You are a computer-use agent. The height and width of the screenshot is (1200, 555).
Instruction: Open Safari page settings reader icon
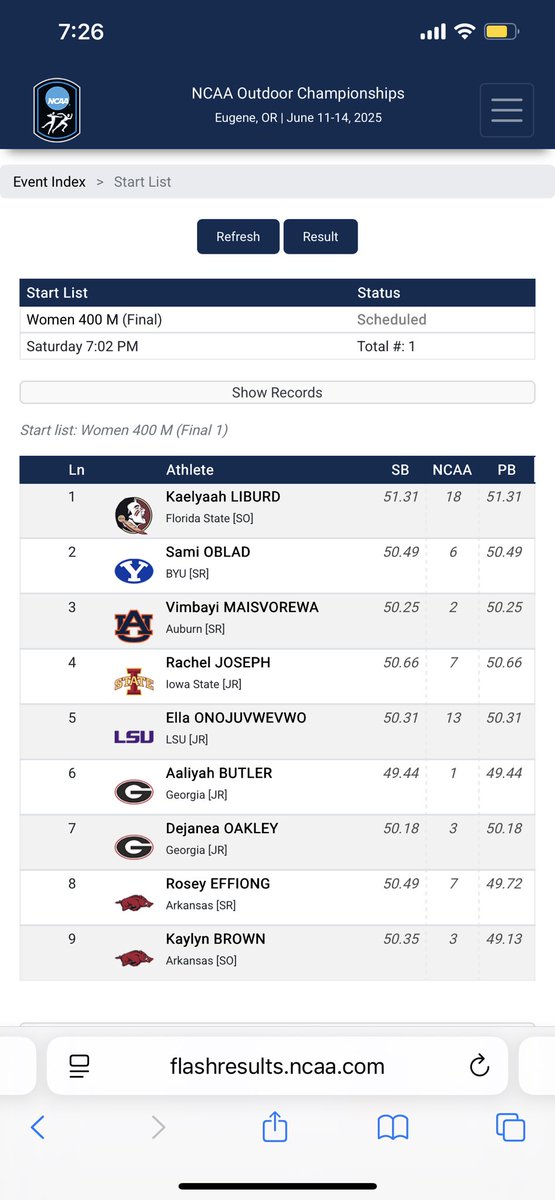[79, 1066]
